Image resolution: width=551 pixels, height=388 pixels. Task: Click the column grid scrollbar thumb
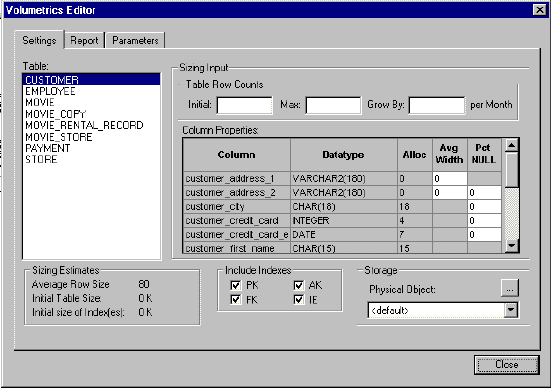pos(512,170)
